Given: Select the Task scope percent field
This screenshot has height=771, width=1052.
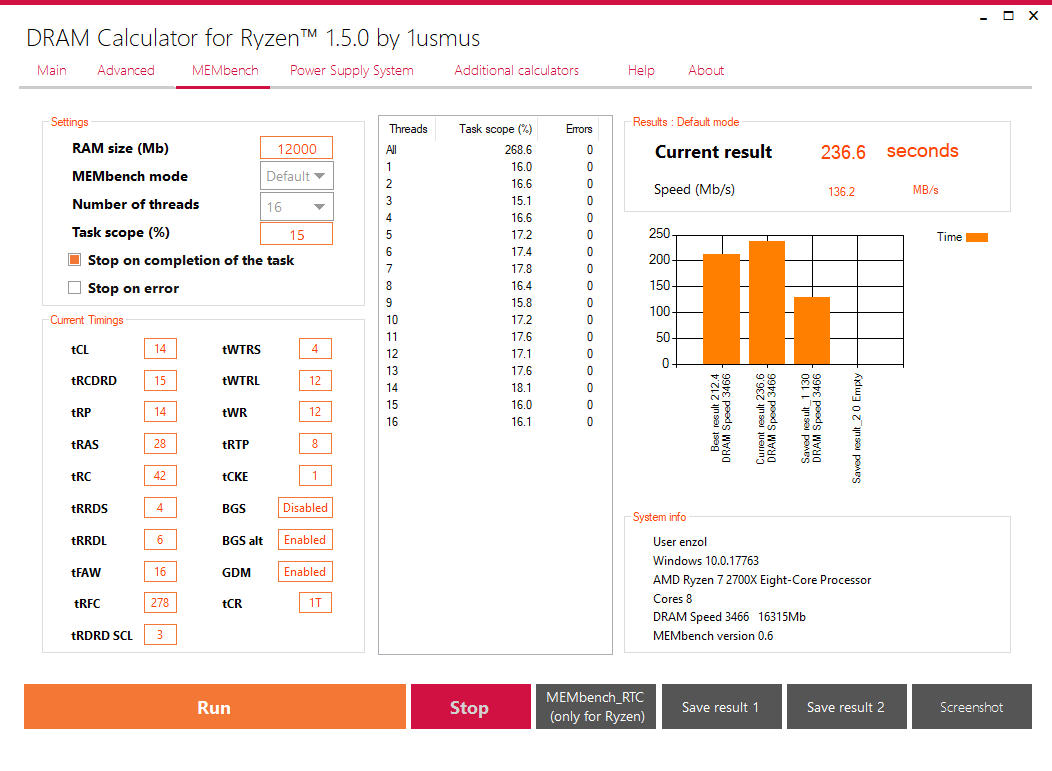Looking at the screenshot, I should pyautogui.click(x=297, y=234).
